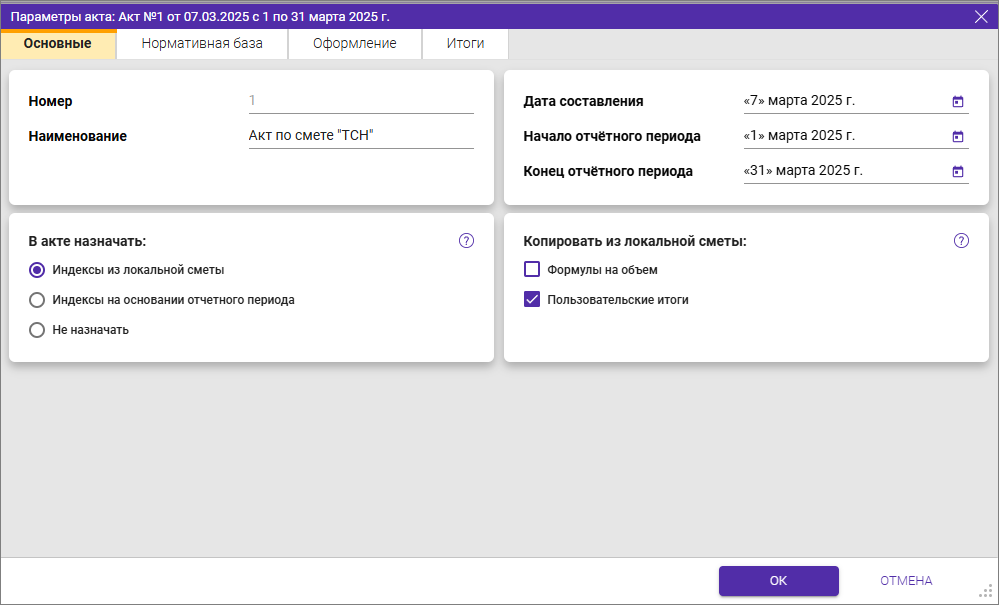
Task: Open calendar for Дата составления
Action: (957, 101)
